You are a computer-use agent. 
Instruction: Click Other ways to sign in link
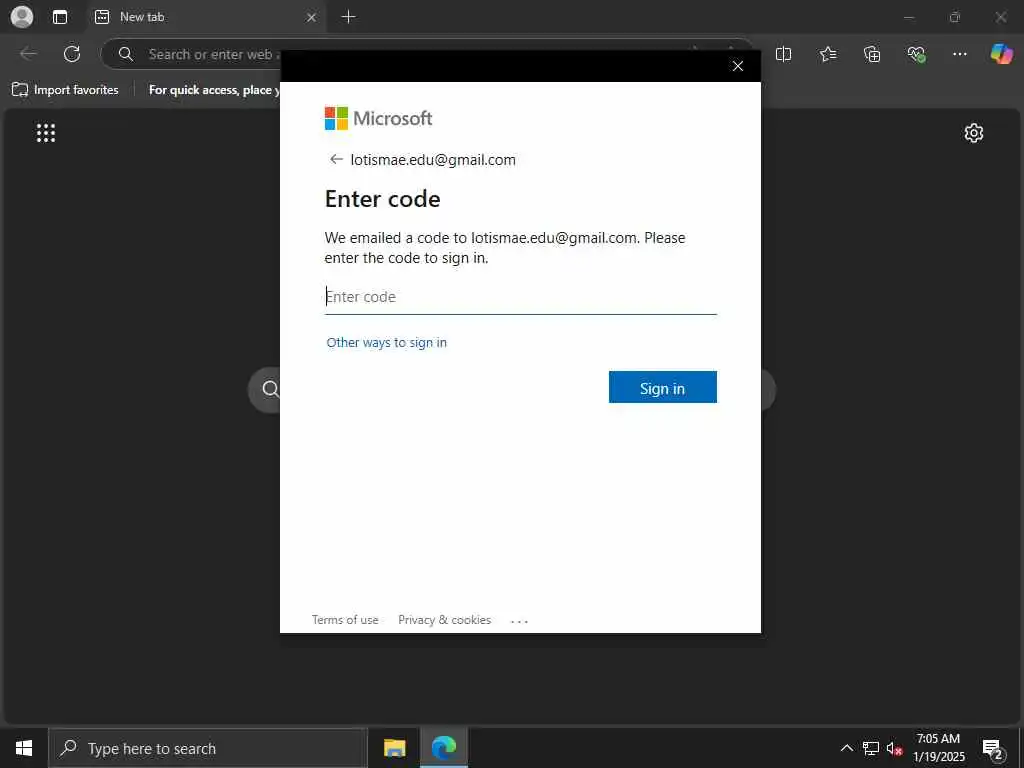tap(387, 342)
